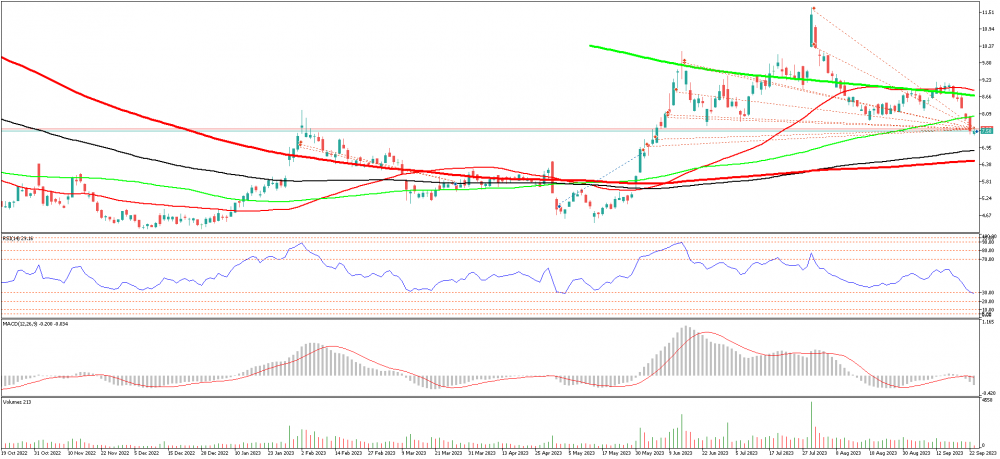Click the 5 Jul 2023 date label

pyautogui.click(x=747, y=453)
